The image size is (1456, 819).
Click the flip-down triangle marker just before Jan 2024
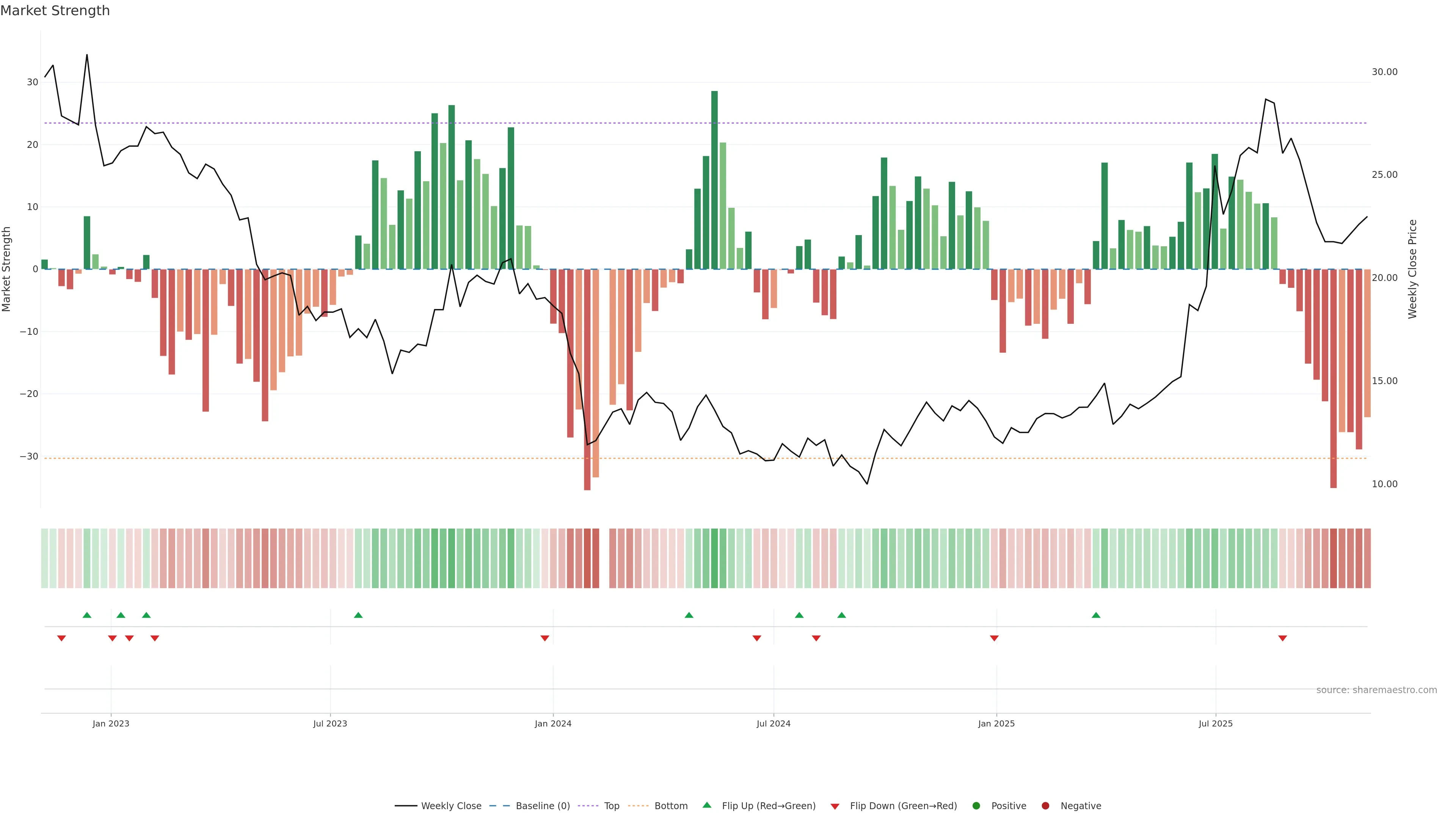(x=545, y=638)
